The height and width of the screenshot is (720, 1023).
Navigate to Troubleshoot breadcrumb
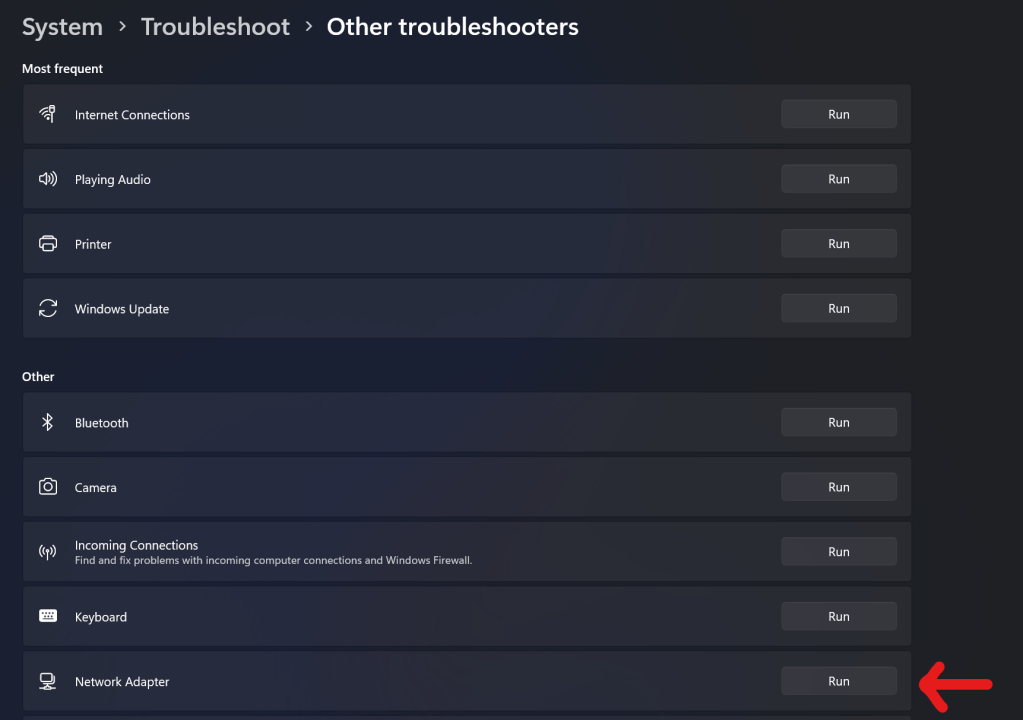pyautogui.click(x=215, y=27)
